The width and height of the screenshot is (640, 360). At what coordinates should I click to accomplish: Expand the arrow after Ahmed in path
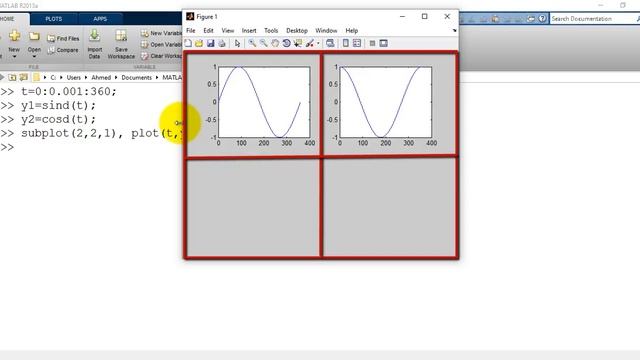[116, 78]
